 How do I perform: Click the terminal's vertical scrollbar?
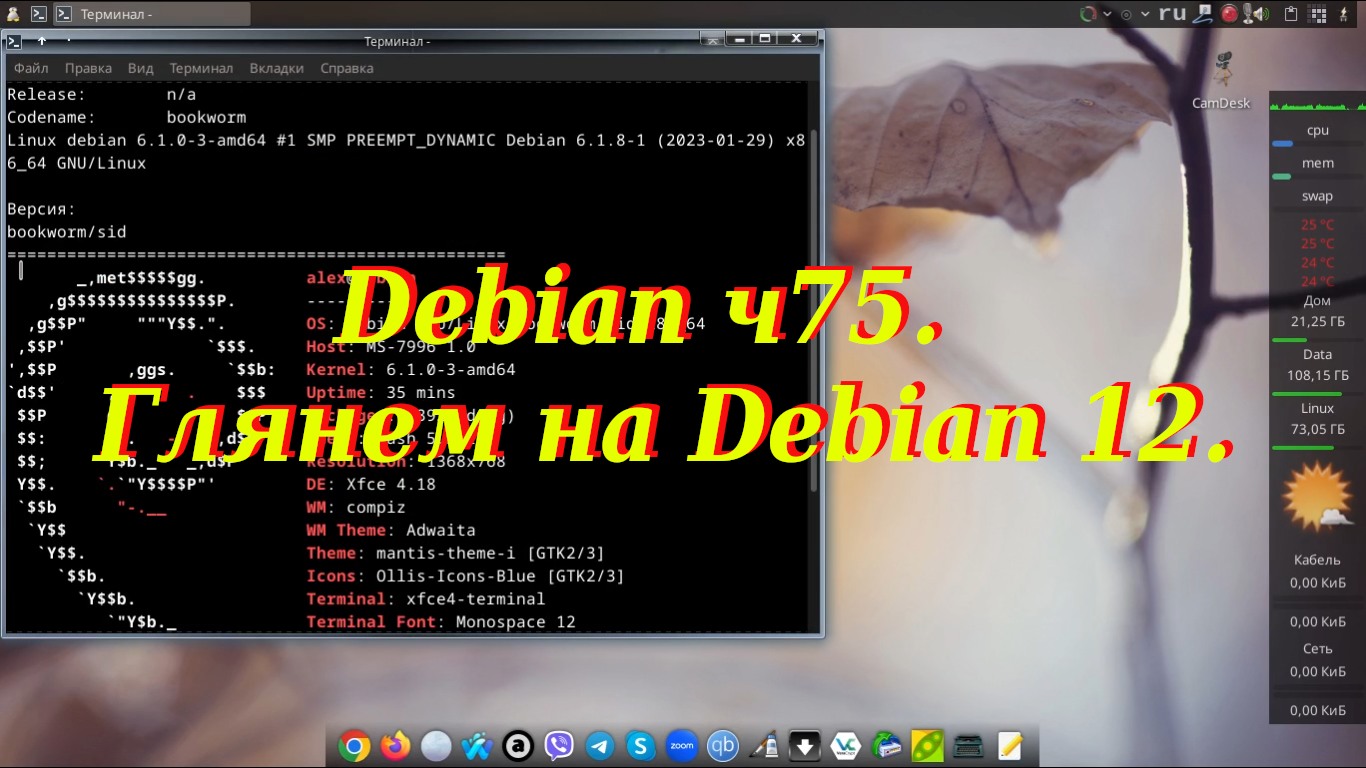pyautogui.click(x=814, y=310)
